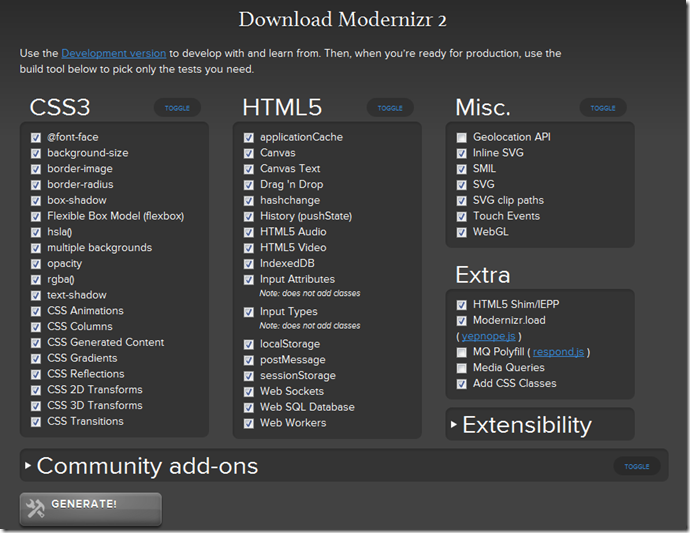This screenshot has height=533, width=690.
Task: Uncheck the @font-face checkbox
Action: [36, 138]
